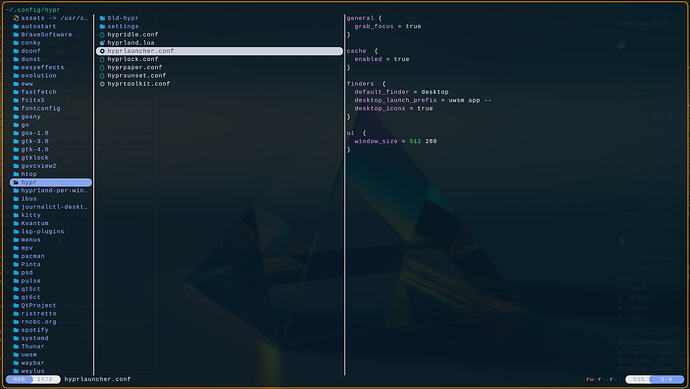Click the folder icon next to fastfetch
The width and height of the screenshot is (690, 389).
[x=16, y=92]
